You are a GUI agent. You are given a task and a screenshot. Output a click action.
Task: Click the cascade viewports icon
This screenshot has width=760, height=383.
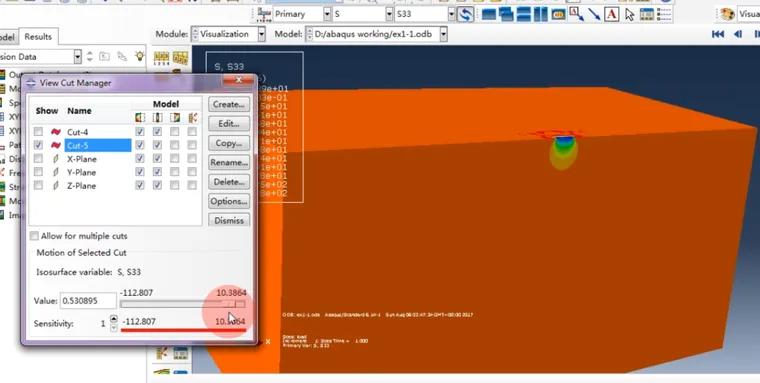(x=506, y=15)
